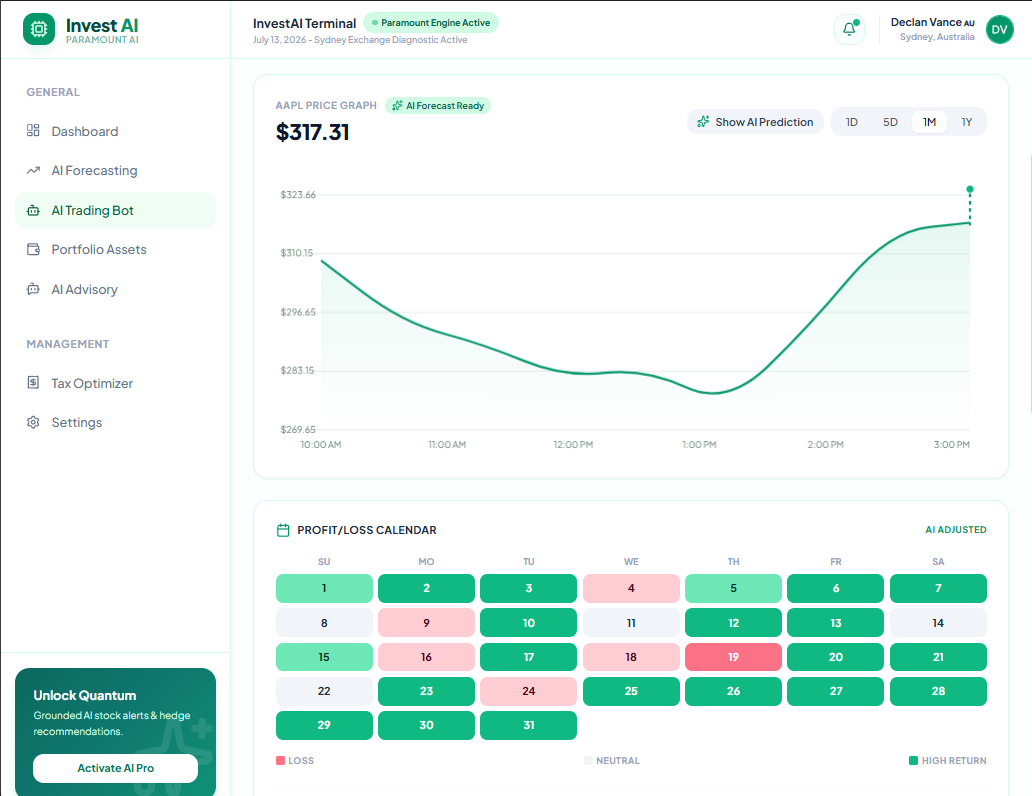This screenshot has width=1032, height=796.
Task: Click the $317.31 price value
Action: (313, 132)
